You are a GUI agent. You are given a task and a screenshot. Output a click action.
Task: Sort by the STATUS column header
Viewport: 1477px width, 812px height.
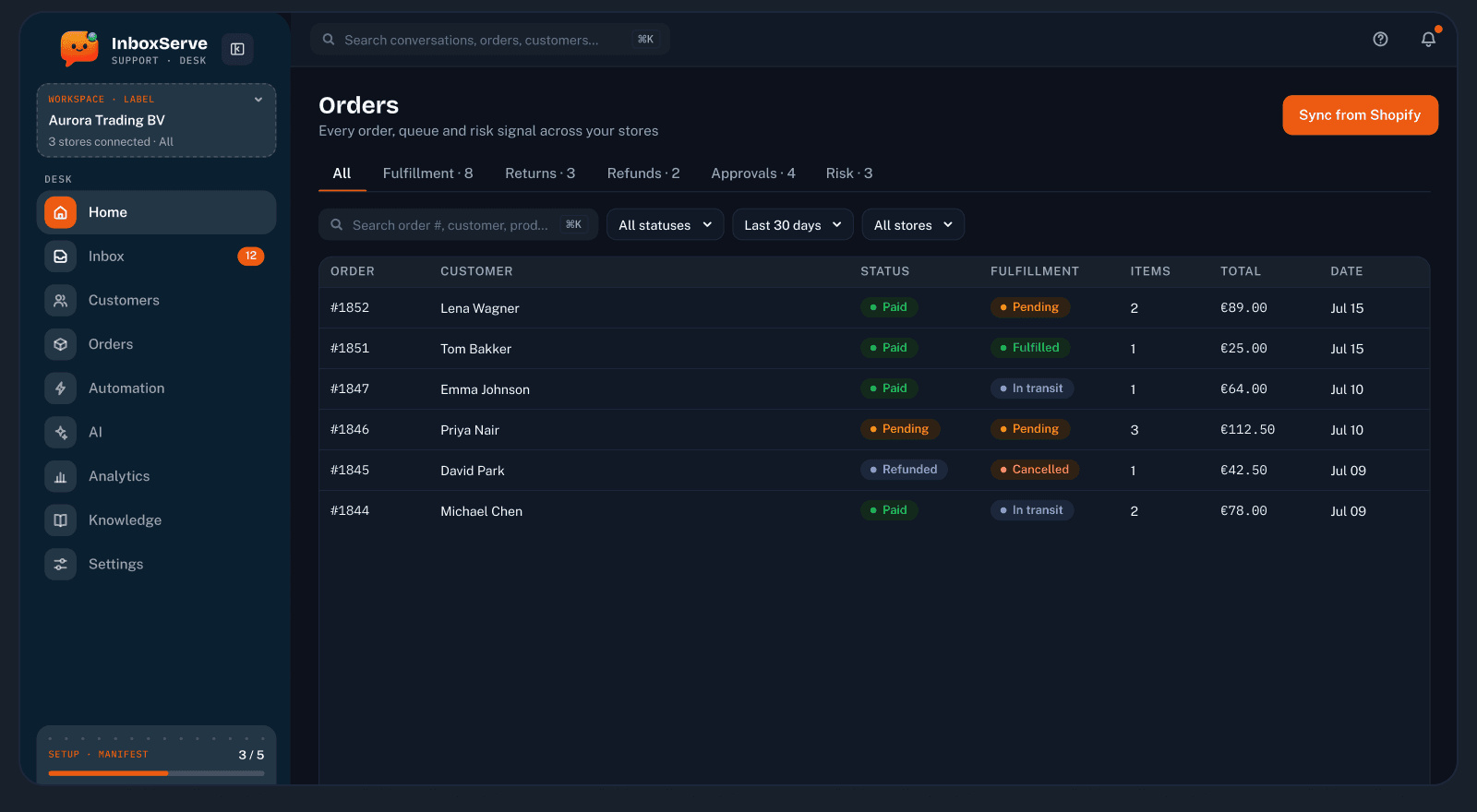(x=885, y=271)
